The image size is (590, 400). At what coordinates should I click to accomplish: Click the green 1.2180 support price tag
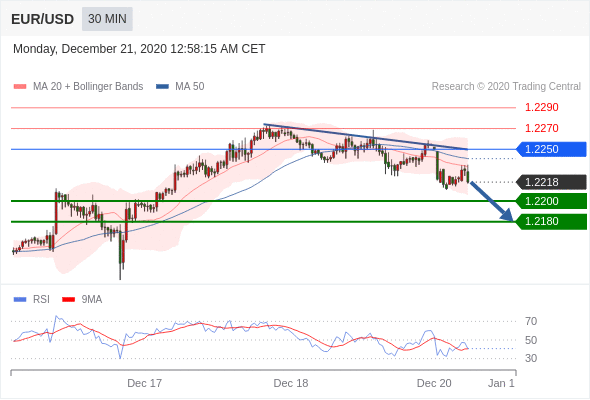[x=551, y=222]
